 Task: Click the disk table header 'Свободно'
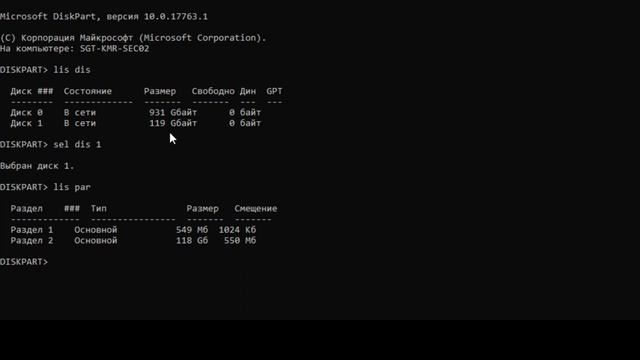213,91
